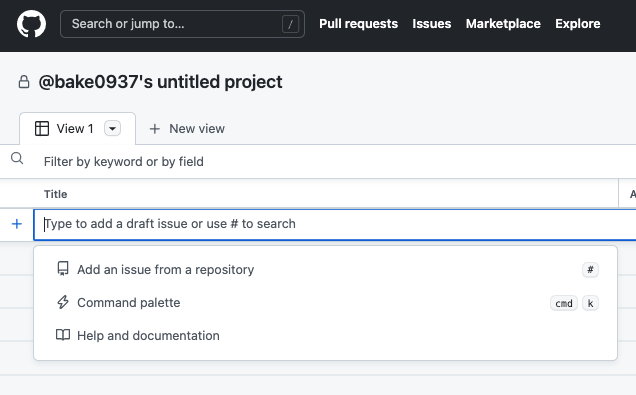The image size is (636, 395).
Task: Click the lightning bolt Command palette icon
Action: click(63, 302)
